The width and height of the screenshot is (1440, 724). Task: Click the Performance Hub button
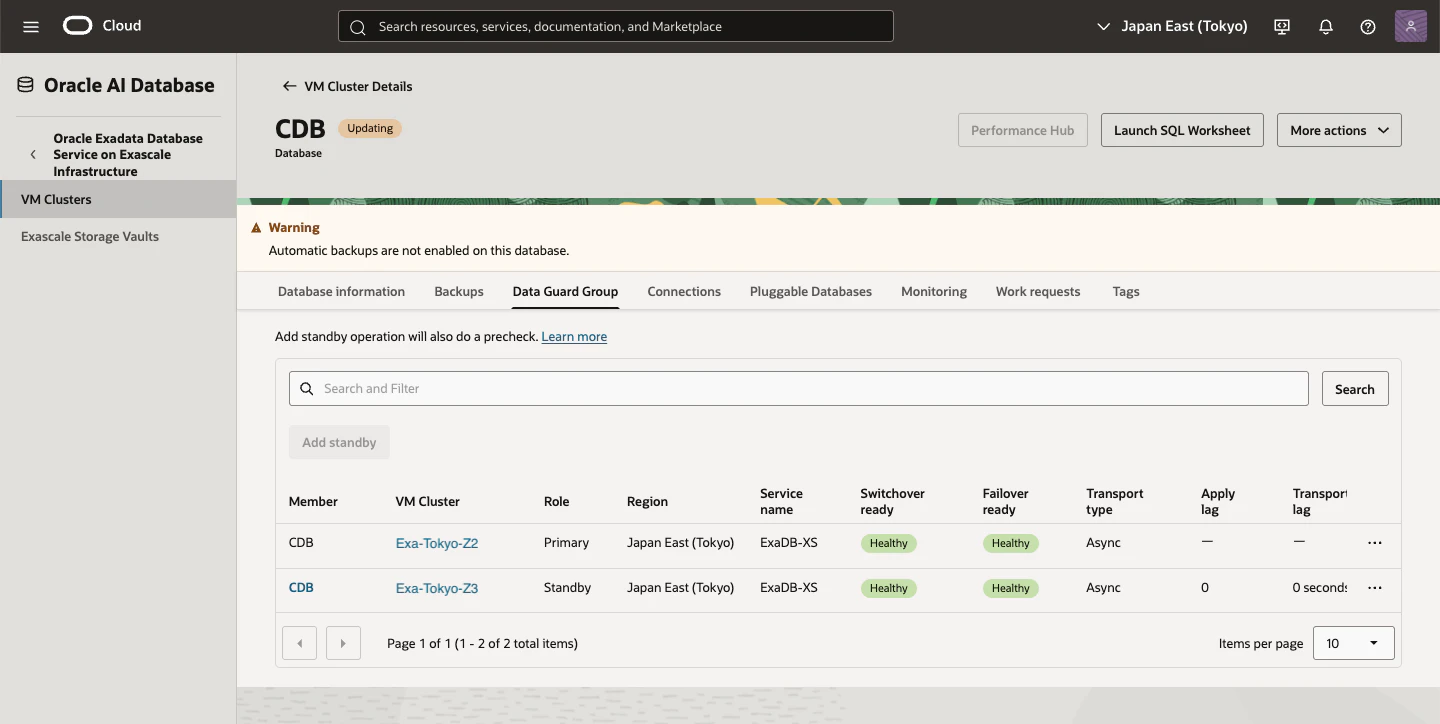[x=1023, y=130]
